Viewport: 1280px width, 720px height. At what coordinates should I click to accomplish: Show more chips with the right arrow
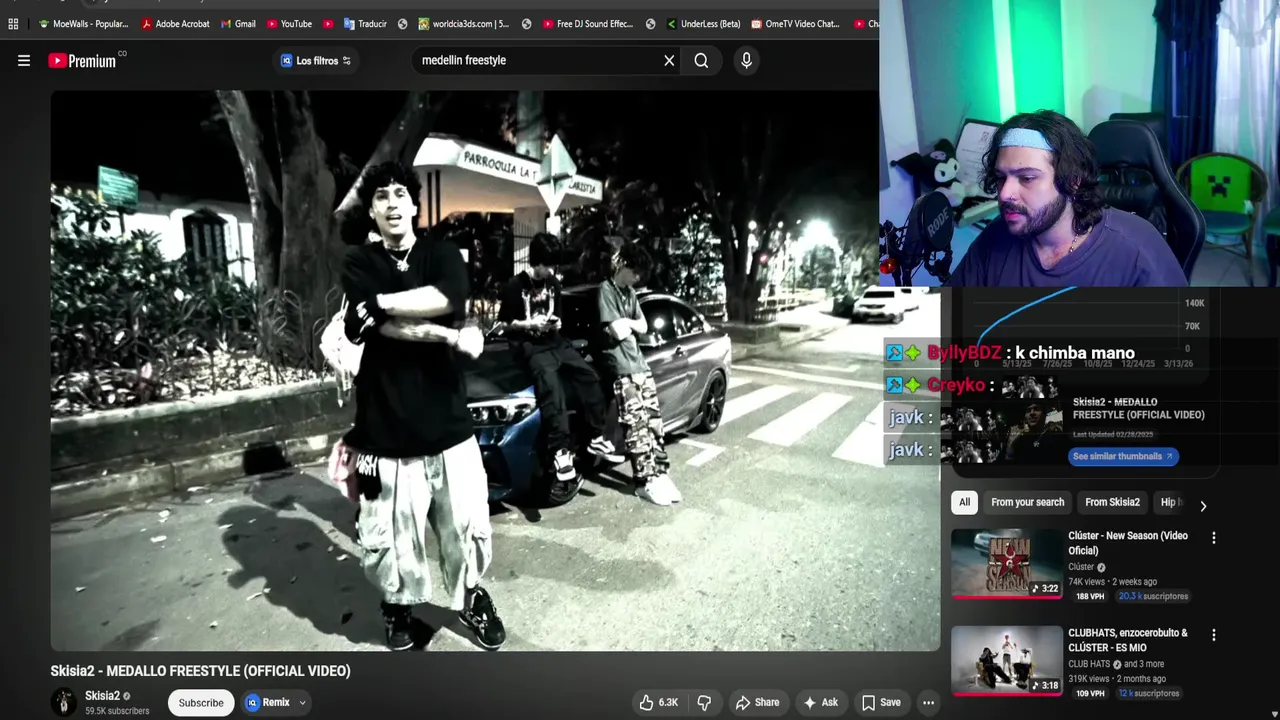coord(1203,505)
